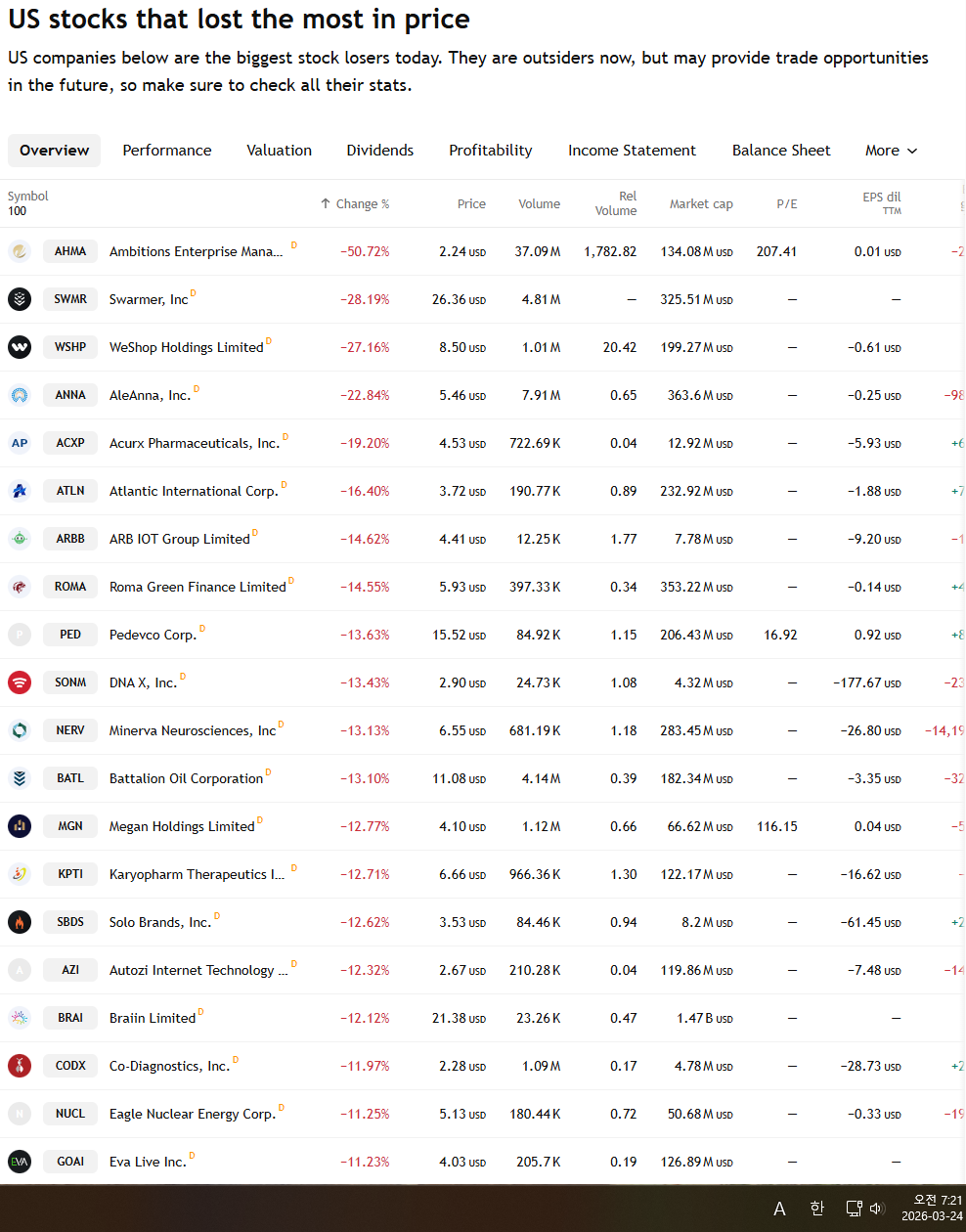Click the PED Pedevco logo icon
Viewport: 966px width, 1232px height.
tap(20, 635)
